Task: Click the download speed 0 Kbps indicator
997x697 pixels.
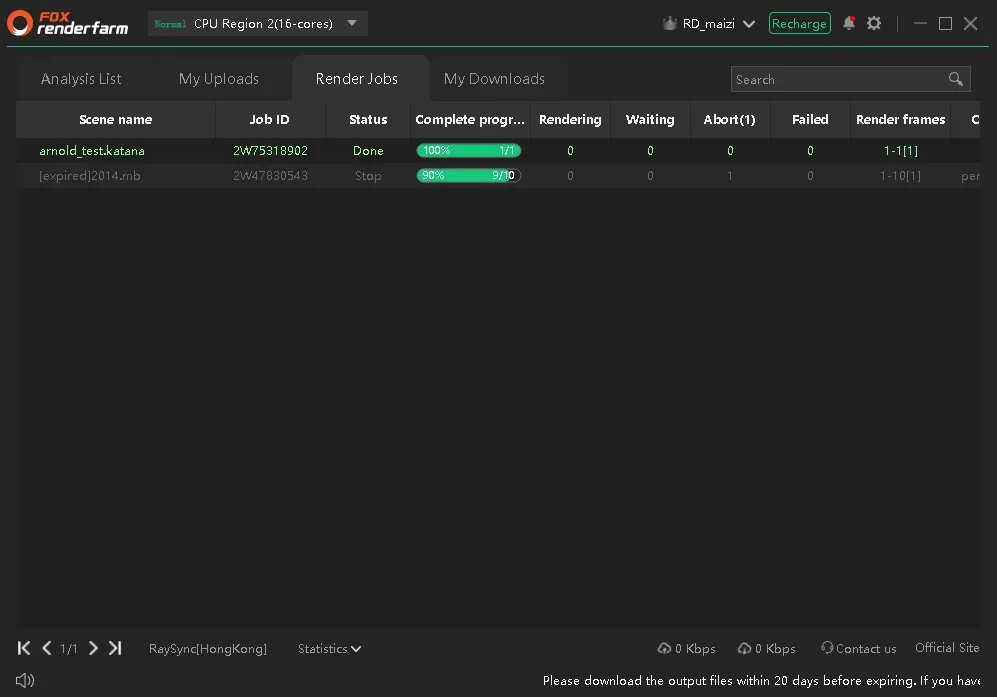Action: pyautogui.click(x=766, y=649)
